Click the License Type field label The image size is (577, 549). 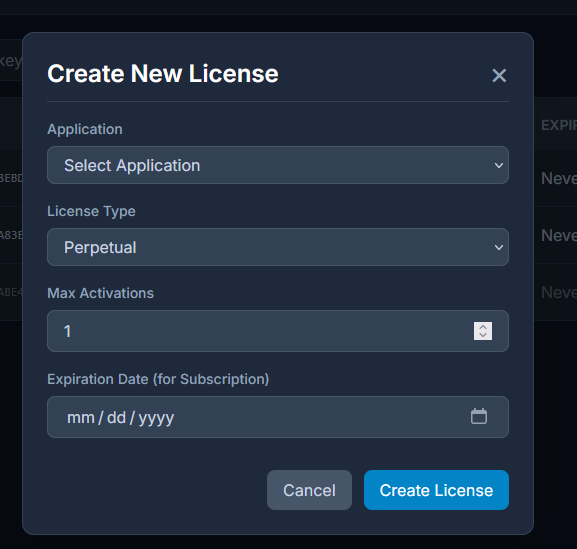[91, 212]
